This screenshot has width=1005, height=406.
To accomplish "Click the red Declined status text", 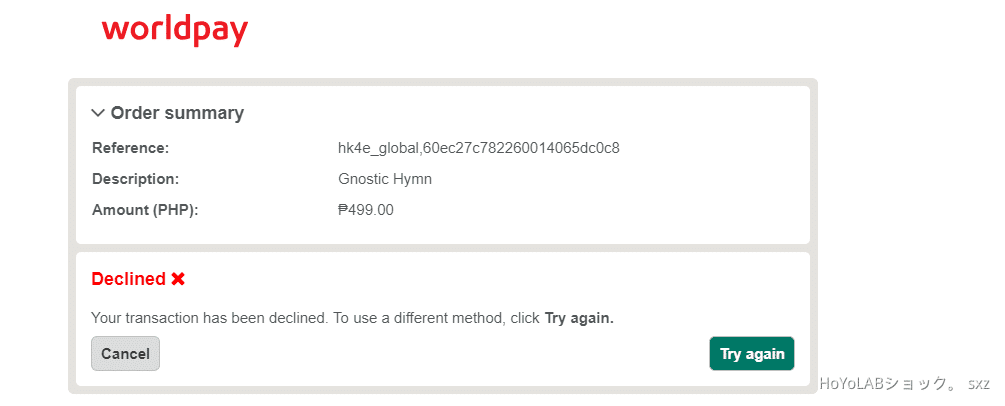I will (x=128, y=279).
